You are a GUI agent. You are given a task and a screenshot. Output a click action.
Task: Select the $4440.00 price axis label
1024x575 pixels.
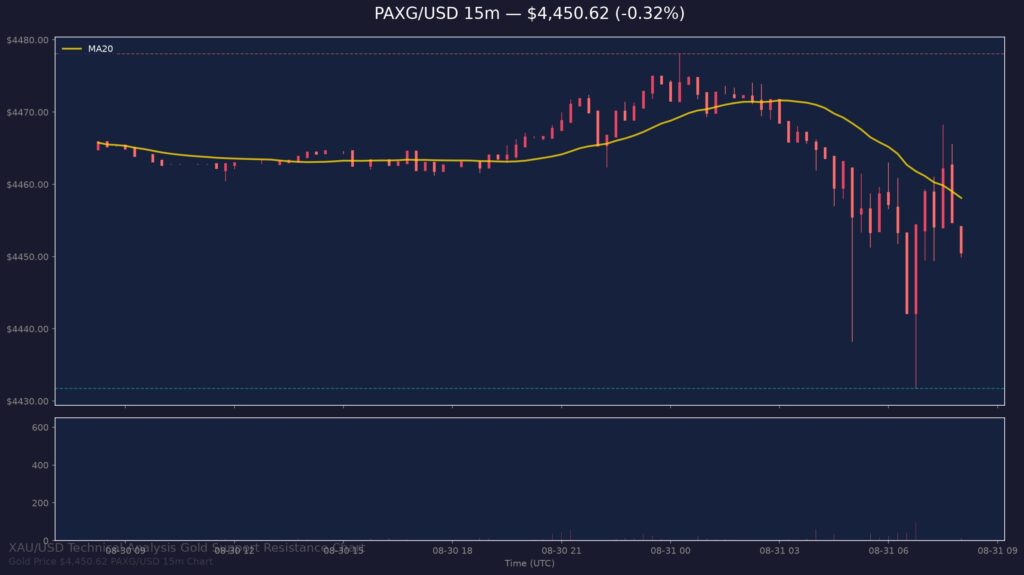pos(27,329)
